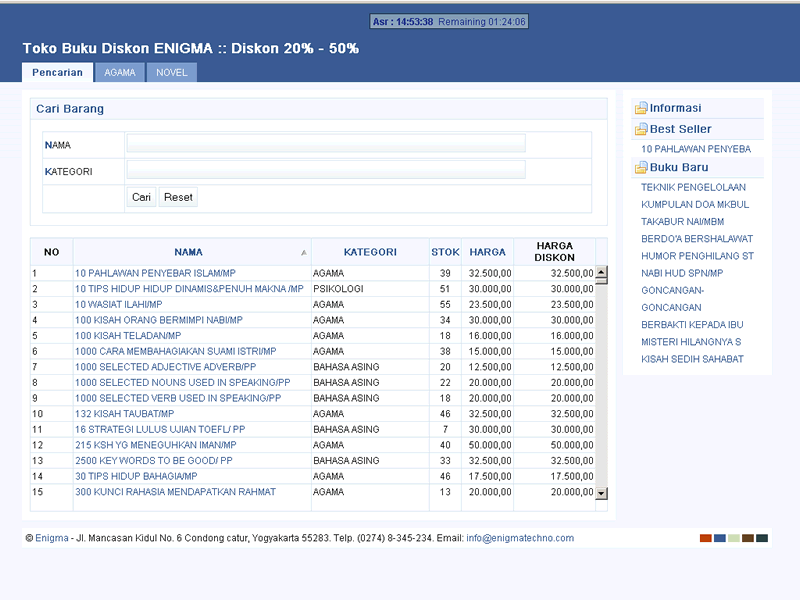This screenshot has width=800, height=600.
Task: Open book 30 TIPS HIDUP BAHAGIA/MP
Action: tap(136, 477)
